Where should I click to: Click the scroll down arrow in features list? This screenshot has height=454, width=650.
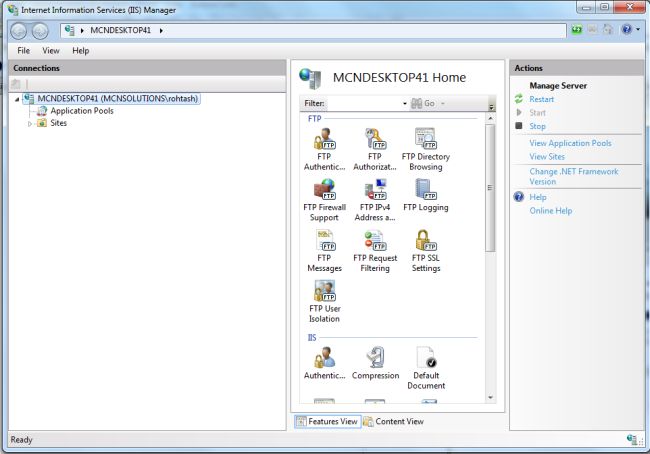tap(490, 397)
